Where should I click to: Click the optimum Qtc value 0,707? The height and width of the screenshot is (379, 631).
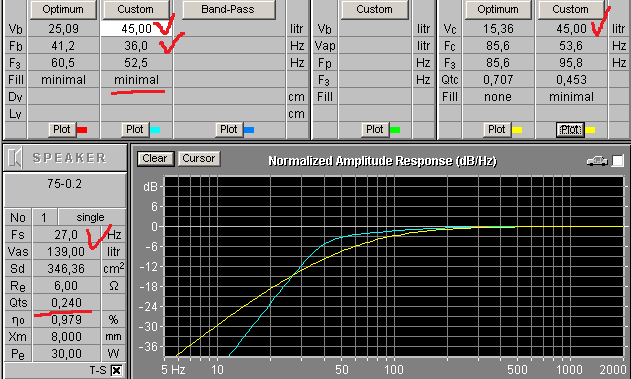point(498,80)
